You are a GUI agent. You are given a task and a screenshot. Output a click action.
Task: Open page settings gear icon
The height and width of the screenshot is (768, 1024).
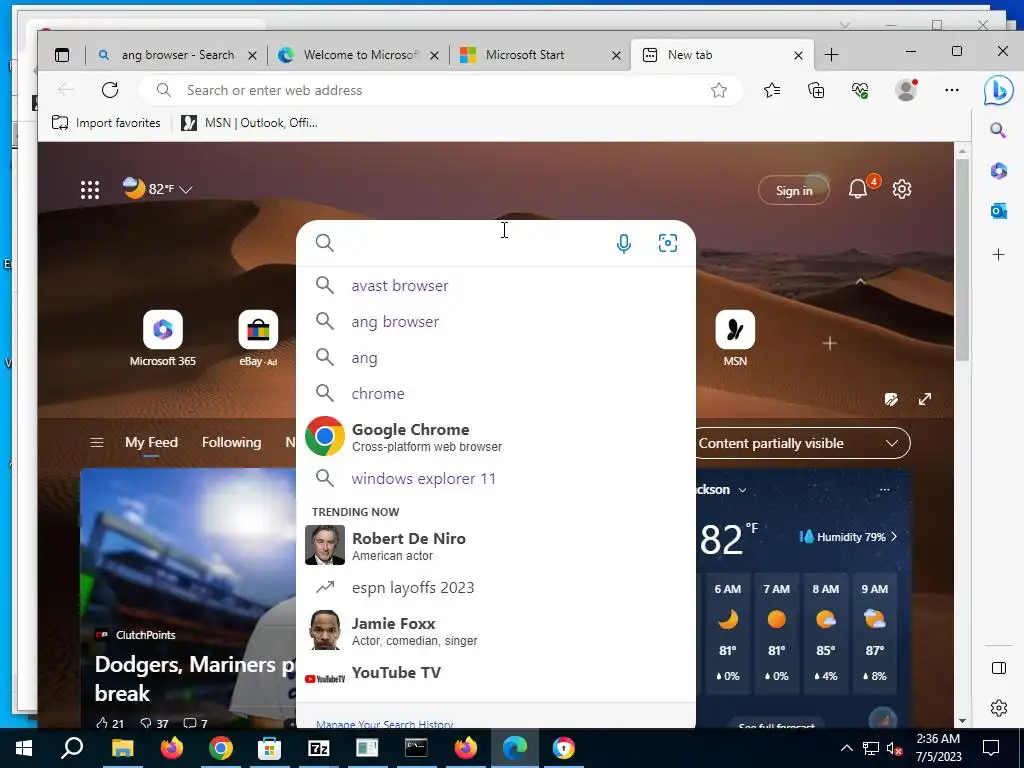click(x=902, y=189)
